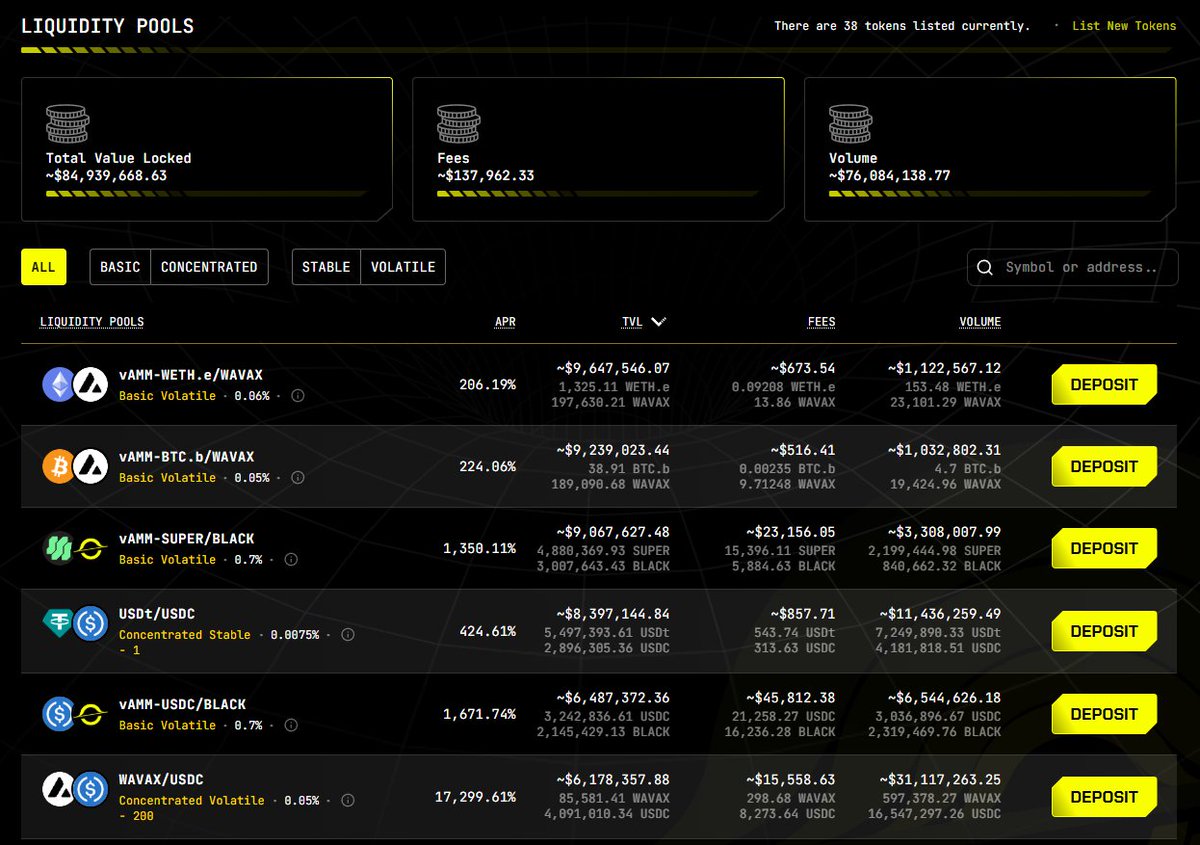Click the ~$11,436,259.49 volume value
Image resolution: width=1200 pixels, height=845 pixels.
[940, 615]
